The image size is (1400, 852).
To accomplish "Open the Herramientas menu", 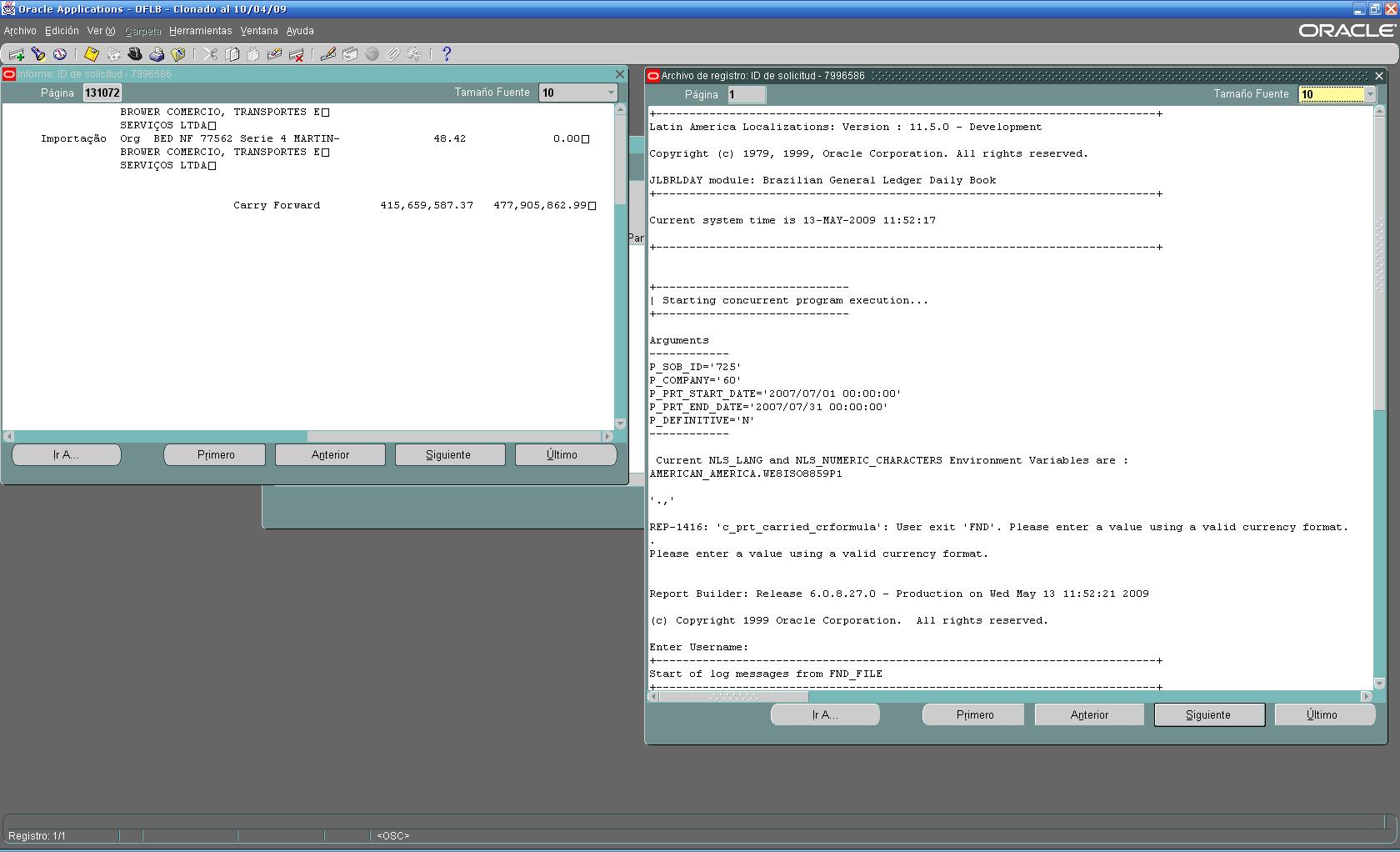I will click(200, 31).
